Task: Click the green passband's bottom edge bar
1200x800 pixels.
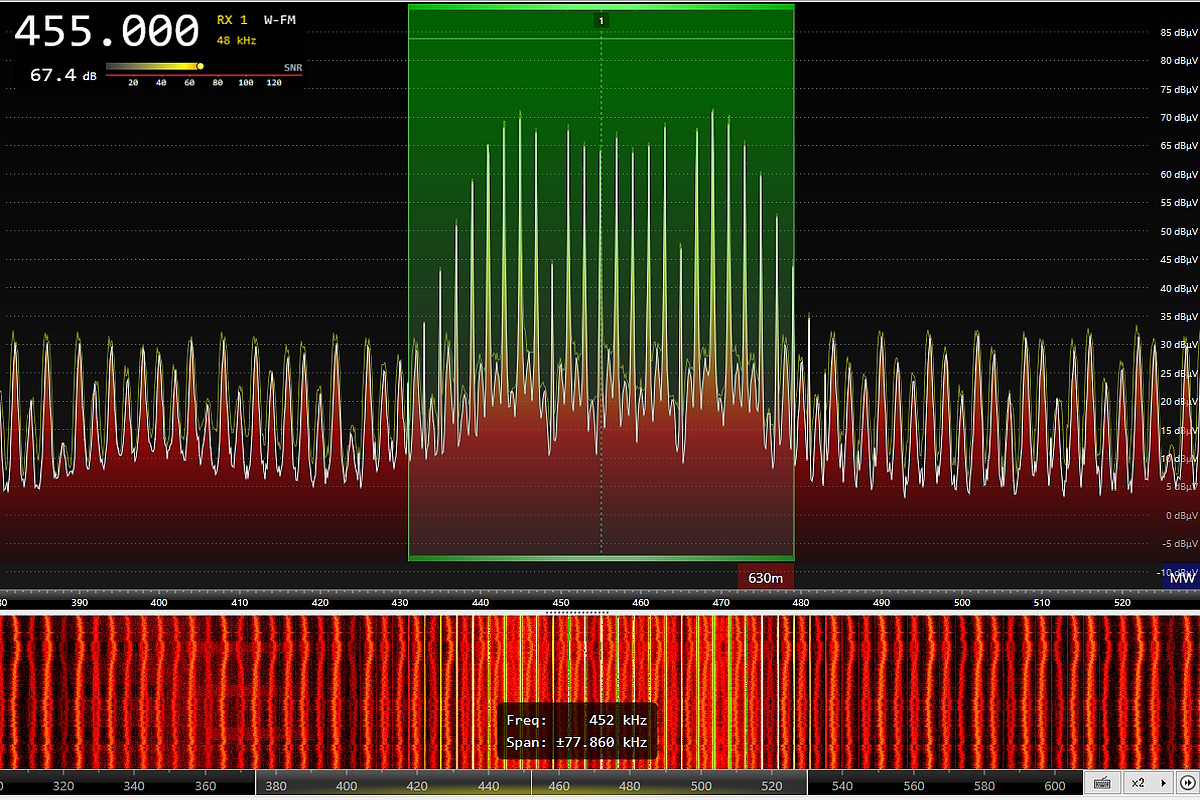Action: click(x=601, y=558)
